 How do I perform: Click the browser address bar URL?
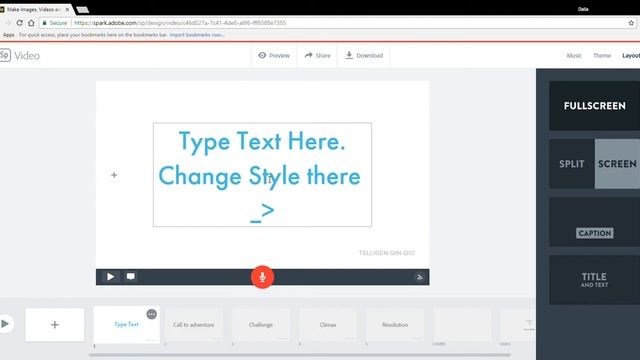click(x=180, y=23)
